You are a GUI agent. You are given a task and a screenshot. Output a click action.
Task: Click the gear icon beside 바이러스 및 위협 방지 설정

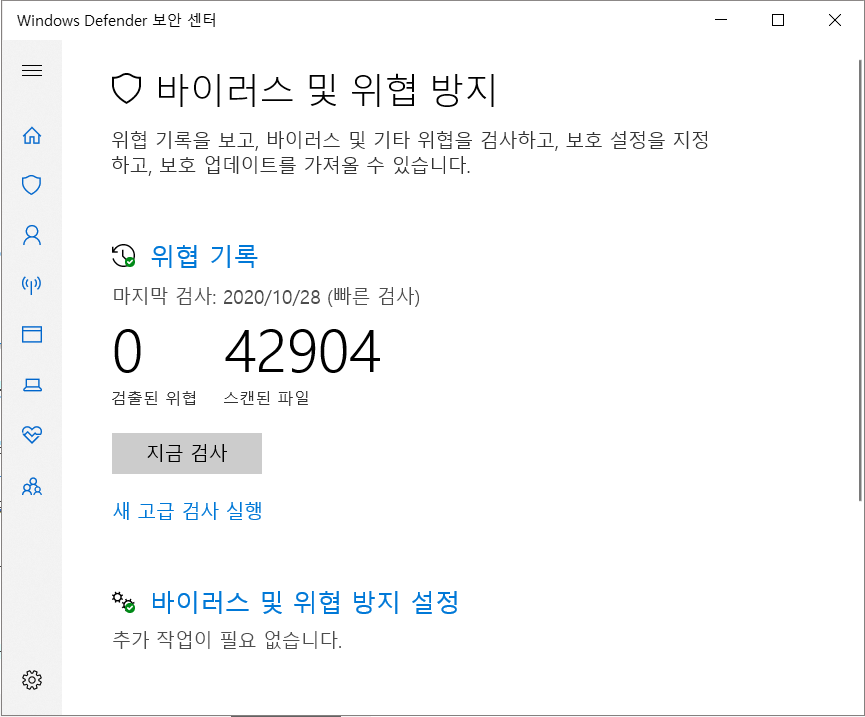(x=123, y=603)
